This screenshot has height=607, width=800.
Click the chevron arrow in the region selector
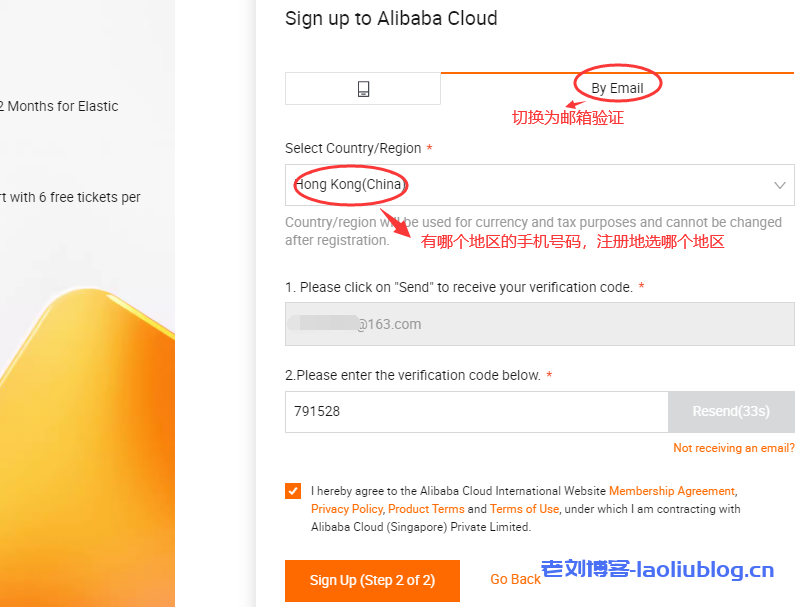click(780, 185)
